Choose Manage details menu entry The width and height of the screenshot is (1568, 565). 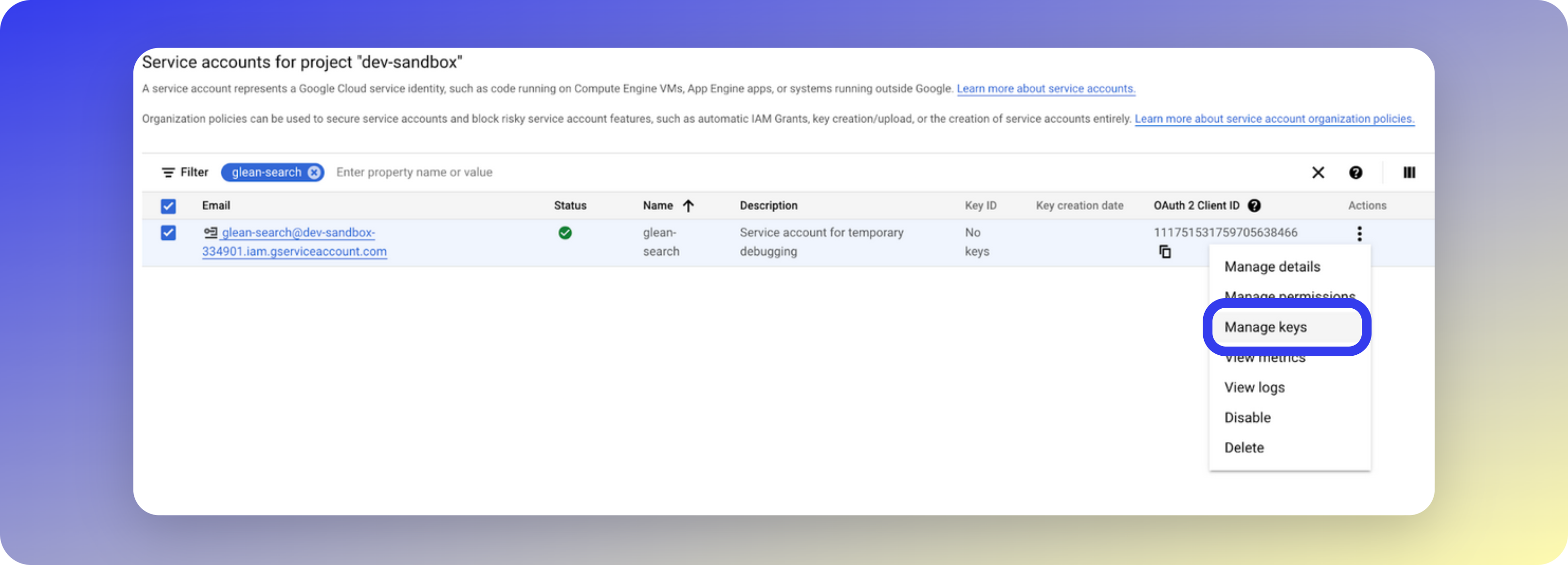[1272, 266]
